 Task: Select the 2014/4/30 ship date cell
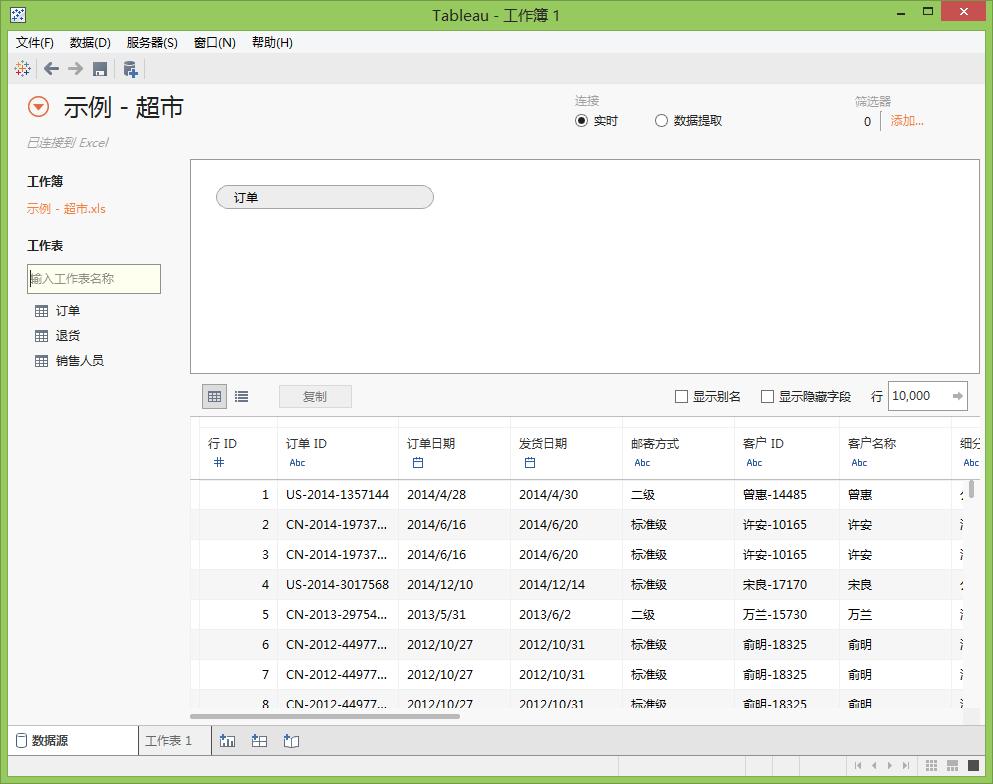tap(566, 495)
